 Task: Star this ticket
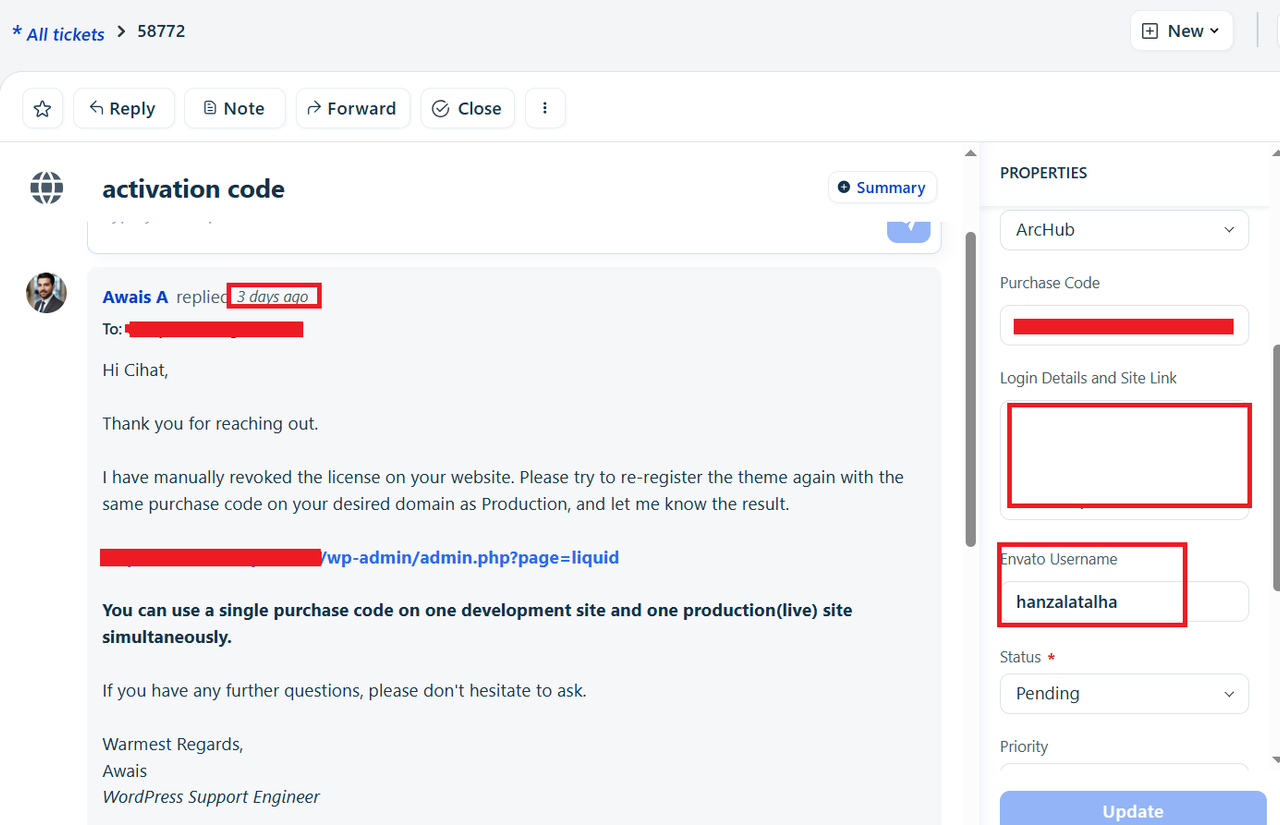click(x=42, y=109)
